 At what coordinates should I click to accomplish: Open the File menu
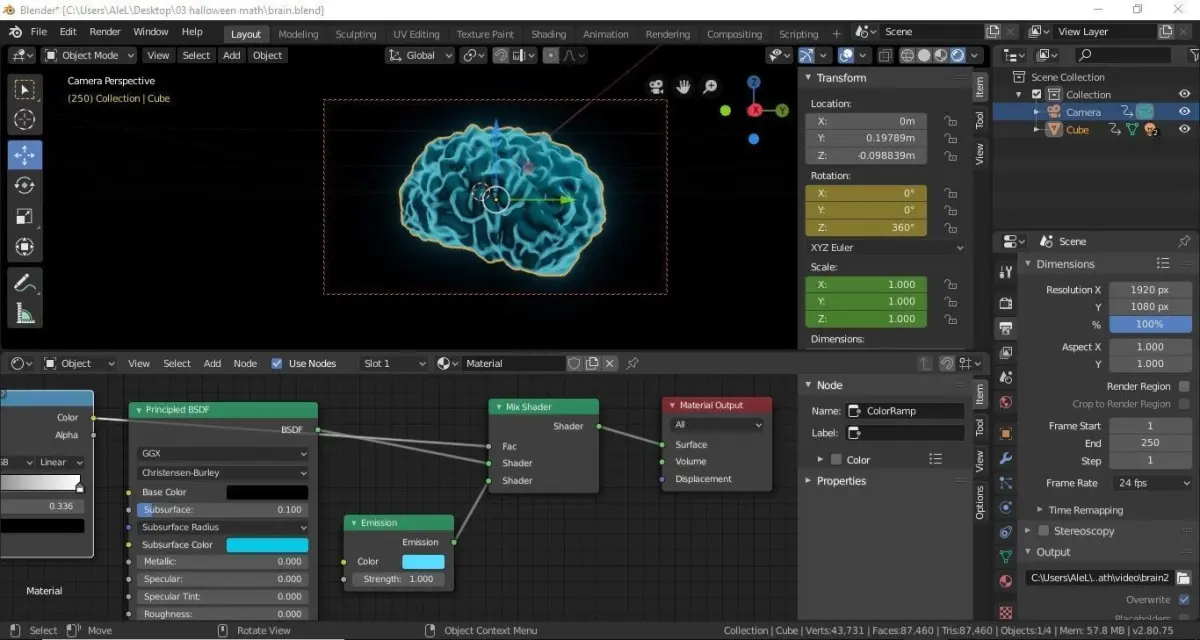tap(38, 32)
